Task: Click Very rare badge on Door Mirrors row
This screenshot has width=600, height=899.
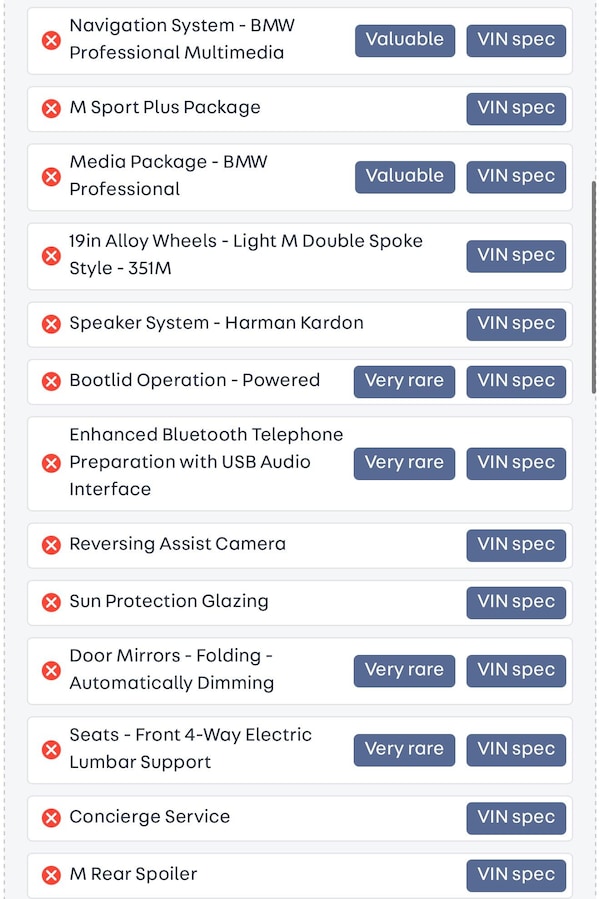Action: click(404, 670)
